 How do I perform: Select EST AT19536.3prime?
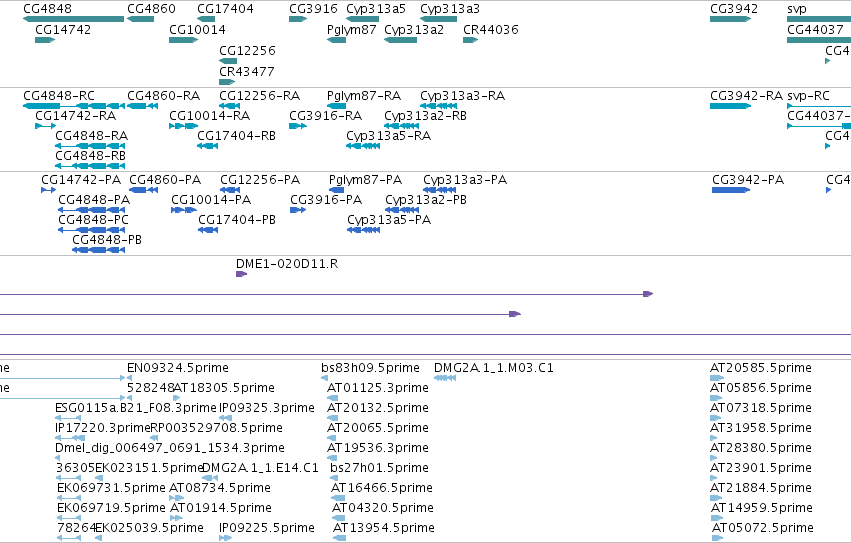[x=378, y=448]
